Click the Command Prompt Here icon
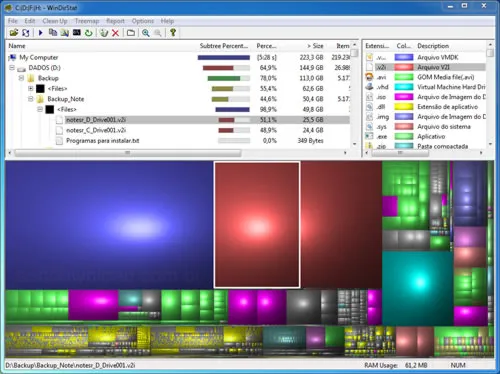 77,33
